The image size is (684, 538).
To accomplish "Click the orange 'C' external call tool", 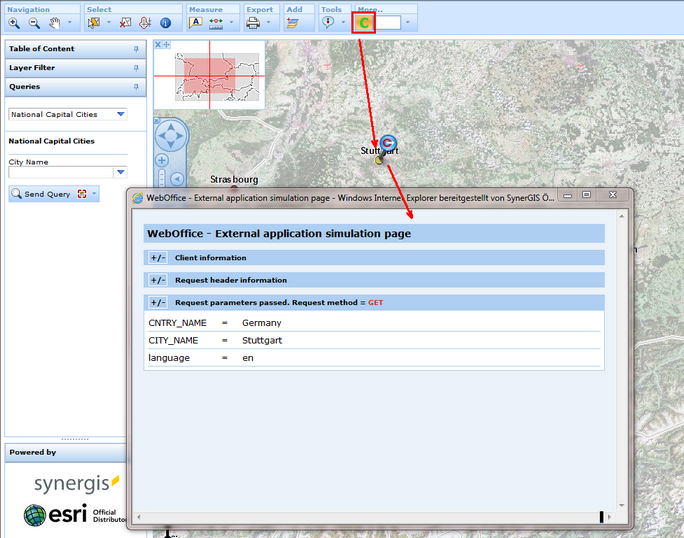I will pos(364,23).
